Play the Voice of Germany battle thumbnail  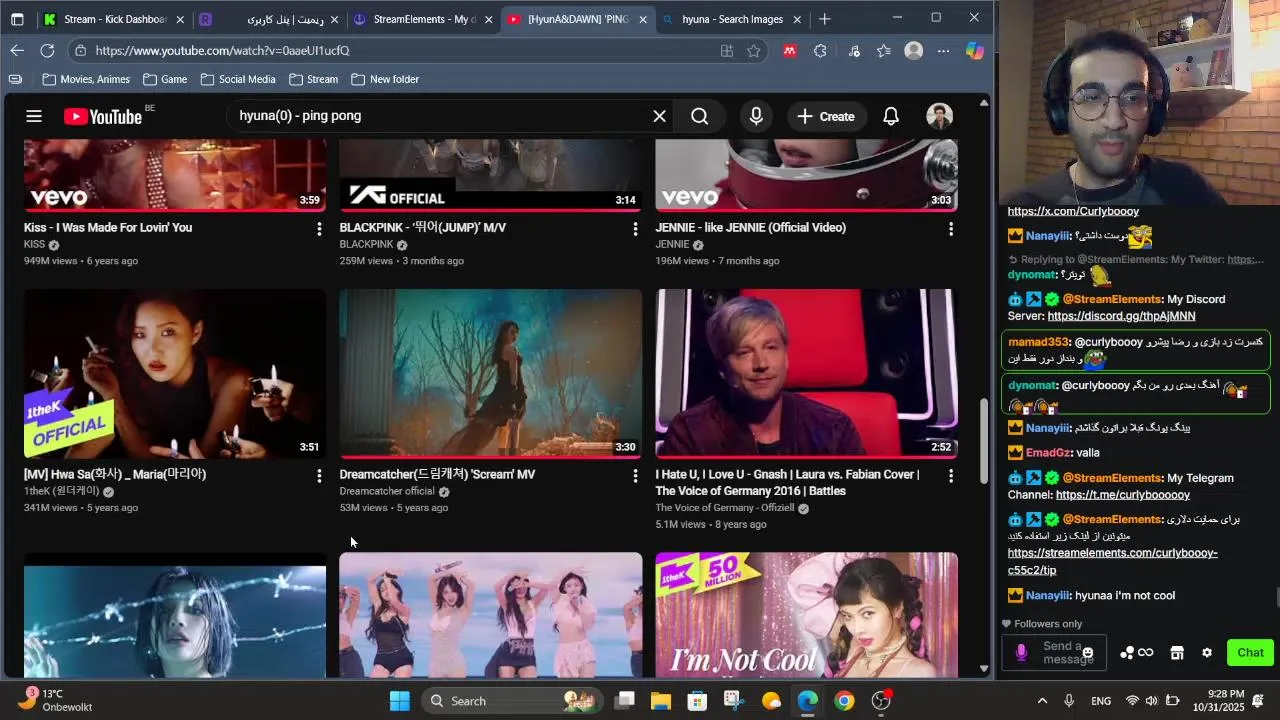pos(807,373)
